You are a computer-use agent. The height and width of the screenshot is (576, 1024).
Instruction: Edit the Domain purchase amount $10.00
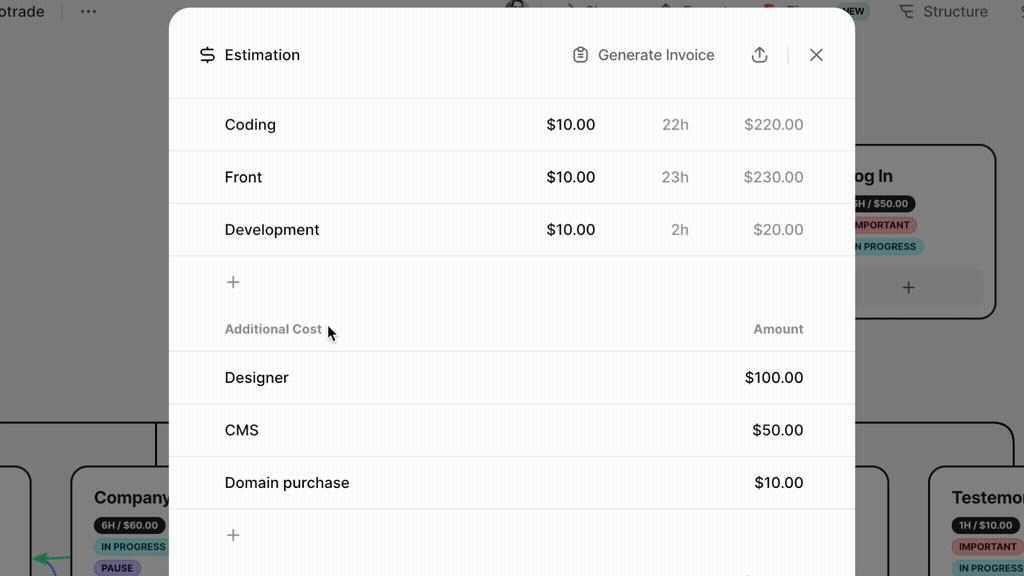pos(779,483)
